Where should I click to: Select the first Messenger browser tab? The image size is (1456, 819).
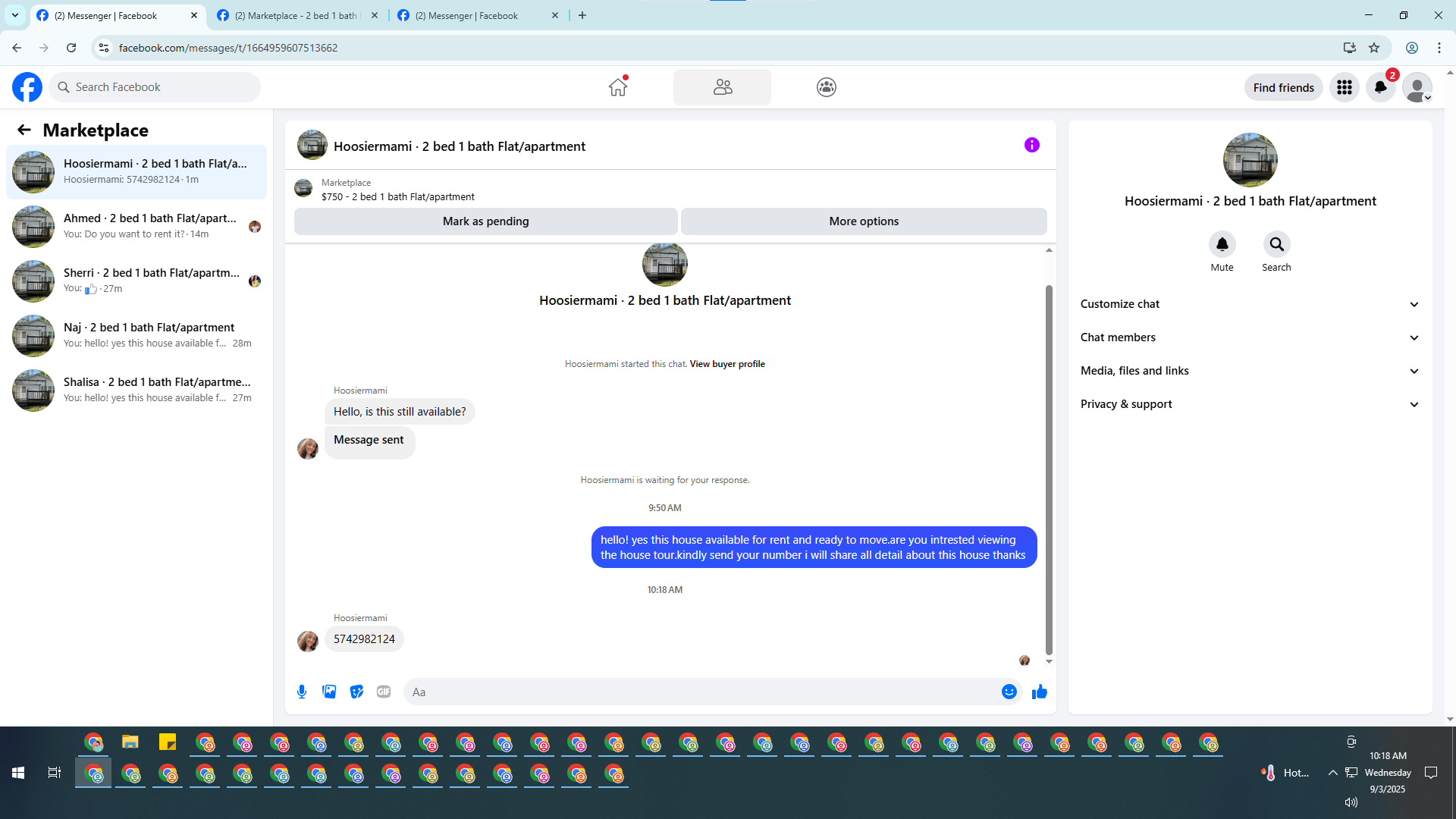118,15
